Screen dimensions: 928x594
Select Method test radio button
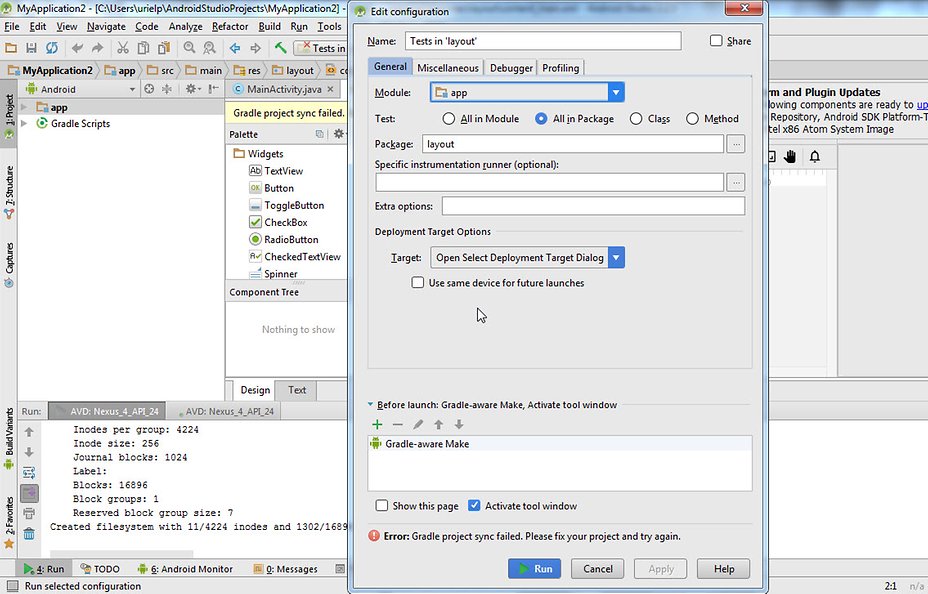[x=692, y=118]
